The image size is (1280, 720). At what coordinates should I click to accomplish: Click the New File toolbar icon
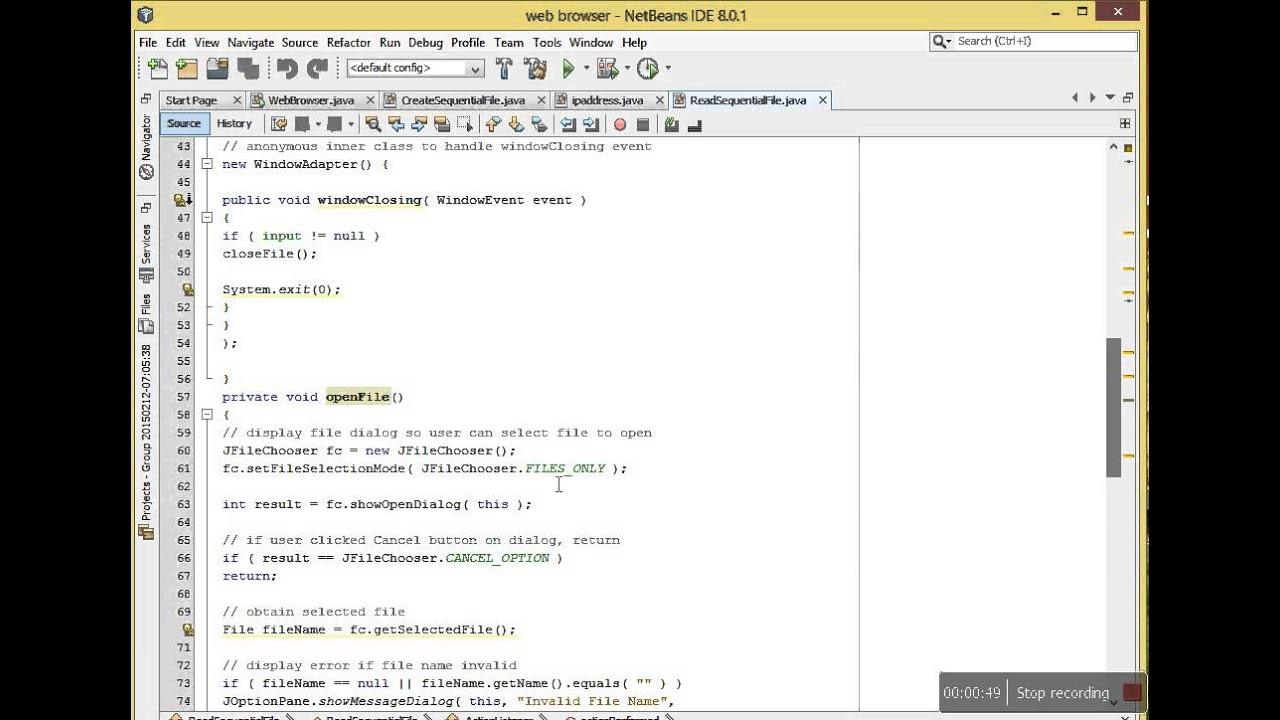[158, 68]
